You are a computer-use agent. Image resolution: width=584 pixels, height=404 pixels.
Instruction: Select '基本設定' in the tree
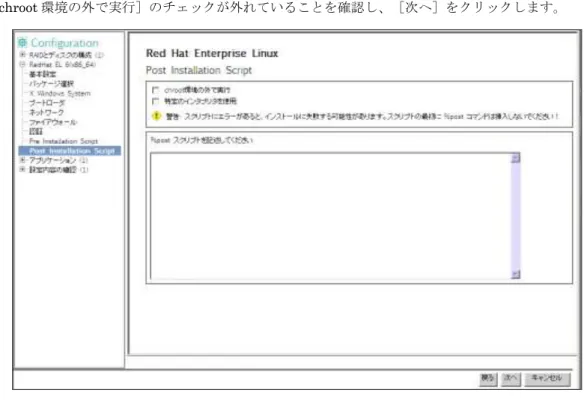click(42, 74)
